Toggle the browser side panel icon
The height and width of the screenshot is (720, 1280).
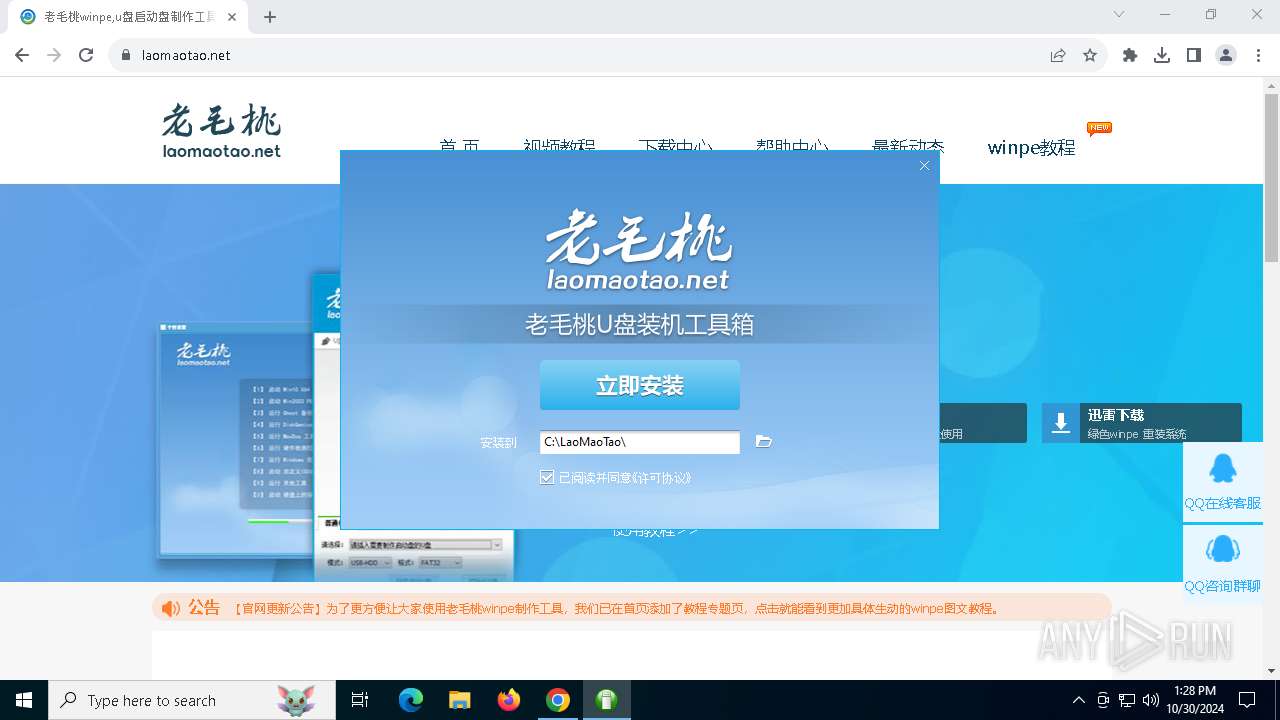click(x=1194, y=55)
